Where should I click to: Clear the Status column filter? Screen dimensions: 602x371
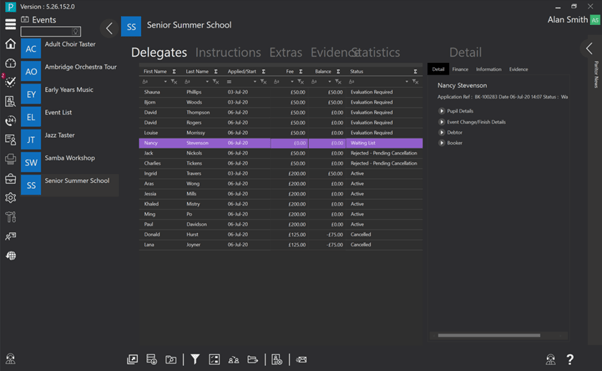click(415, 82)
